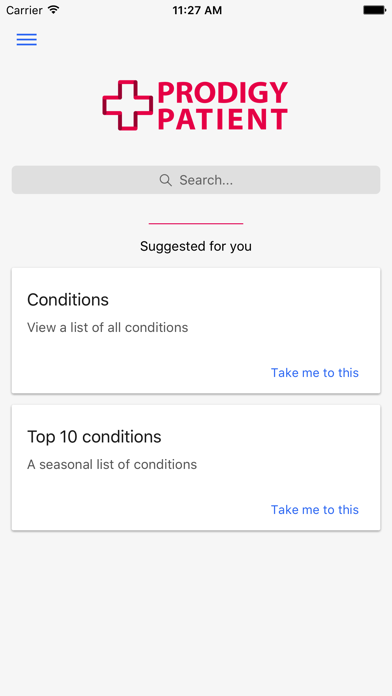Click 'Take me to this' under Conditions

(315, 372)
